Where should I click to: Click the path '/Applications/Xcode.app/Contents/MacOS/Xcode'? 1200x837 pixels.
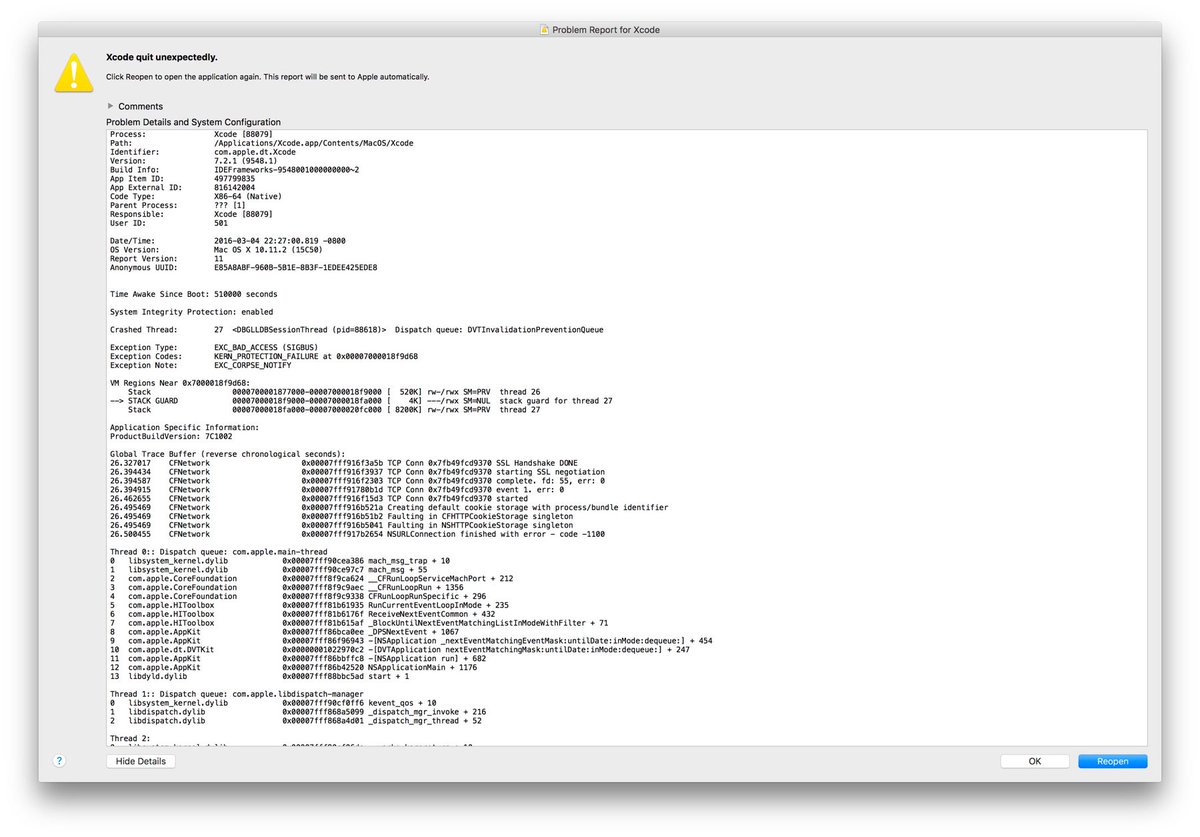tap(313, 143)
